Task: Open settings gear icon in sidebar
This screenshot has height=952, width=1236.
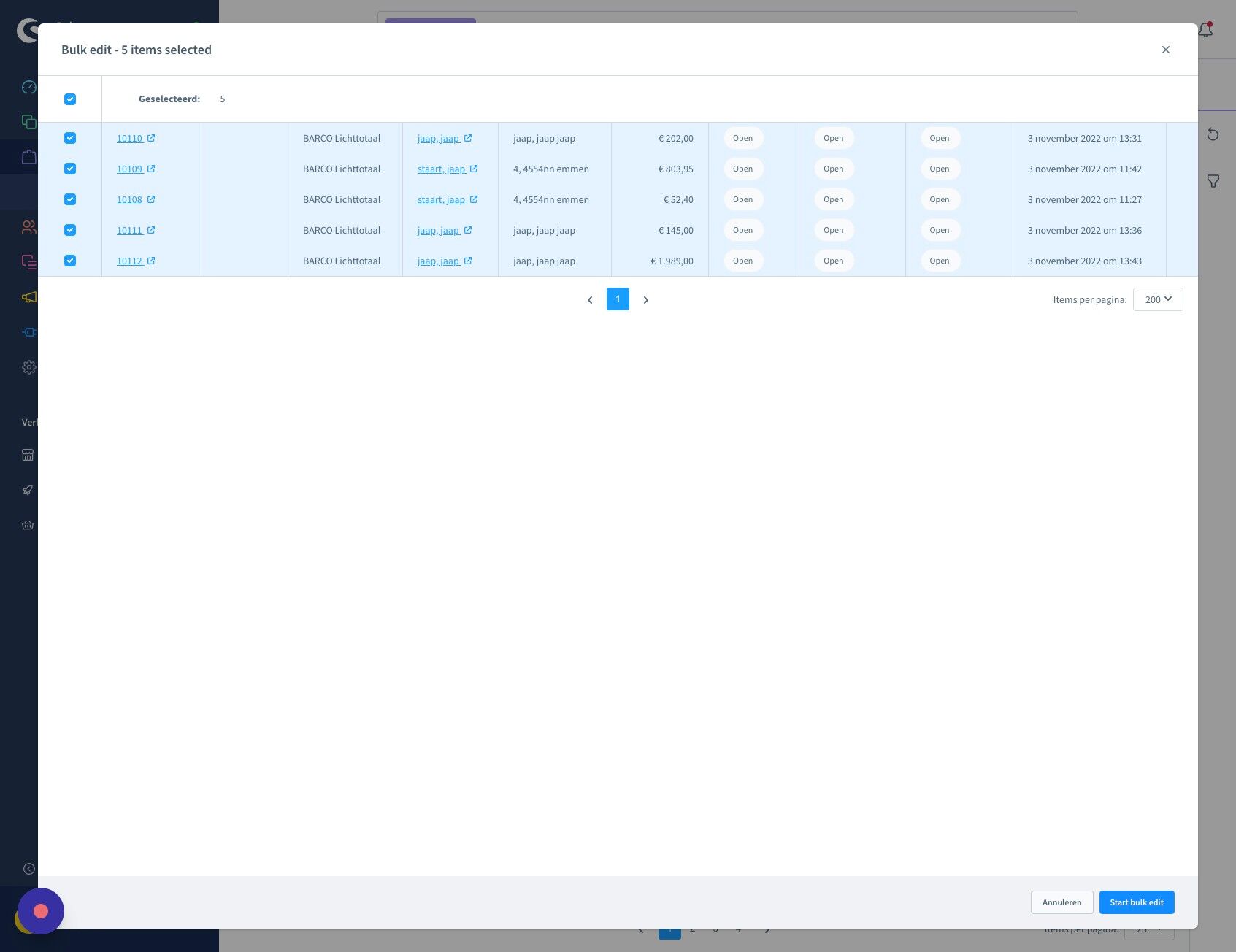Action: [x=28, y=367]
